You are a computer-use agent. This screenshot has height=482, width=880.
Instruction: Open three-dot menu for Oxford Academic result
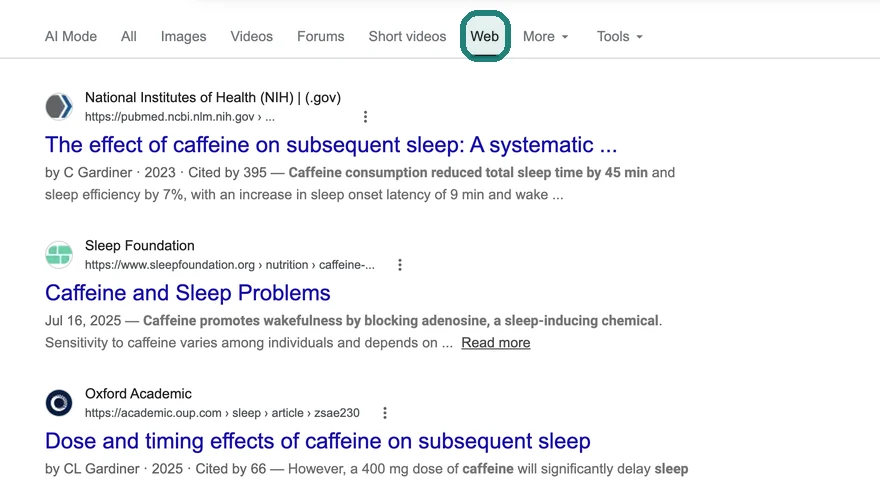click(x=384, y=413)
